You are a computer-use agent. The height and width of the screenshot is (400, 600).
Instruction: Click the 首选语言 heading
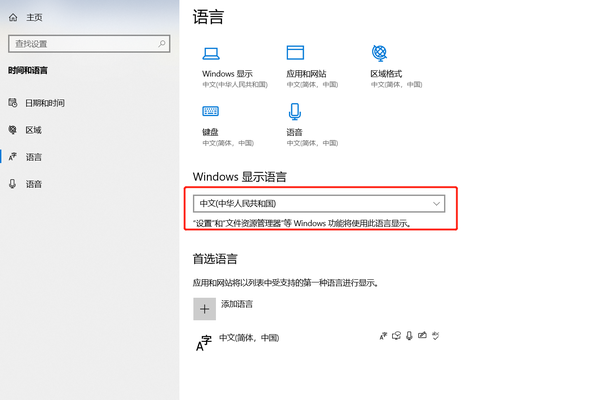point(215,259)
